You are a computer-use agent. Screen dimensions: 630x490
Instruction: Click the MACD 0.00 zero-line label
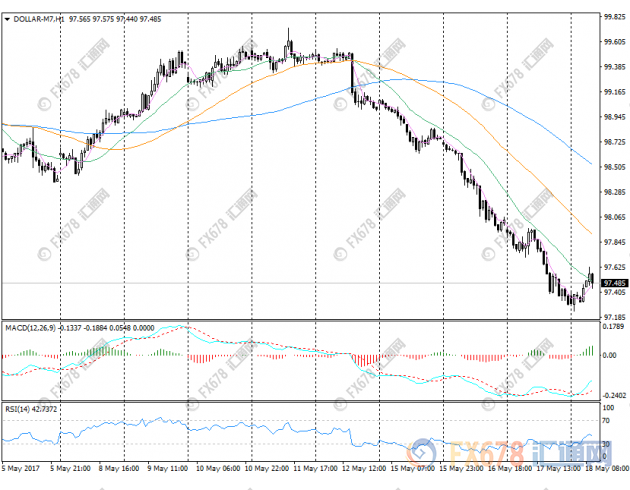(610, 355)
